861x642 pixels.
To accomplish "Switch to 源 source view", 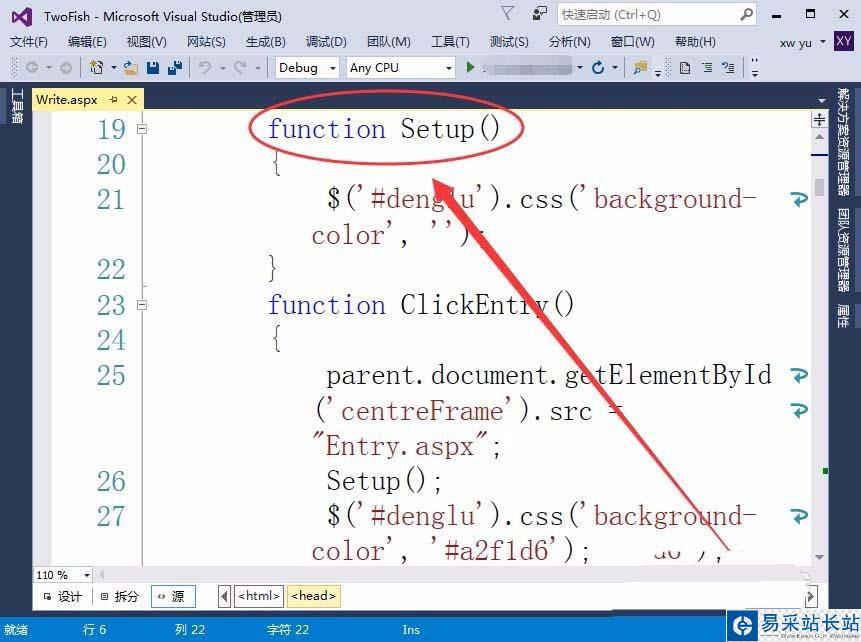I will click(173, 596).
